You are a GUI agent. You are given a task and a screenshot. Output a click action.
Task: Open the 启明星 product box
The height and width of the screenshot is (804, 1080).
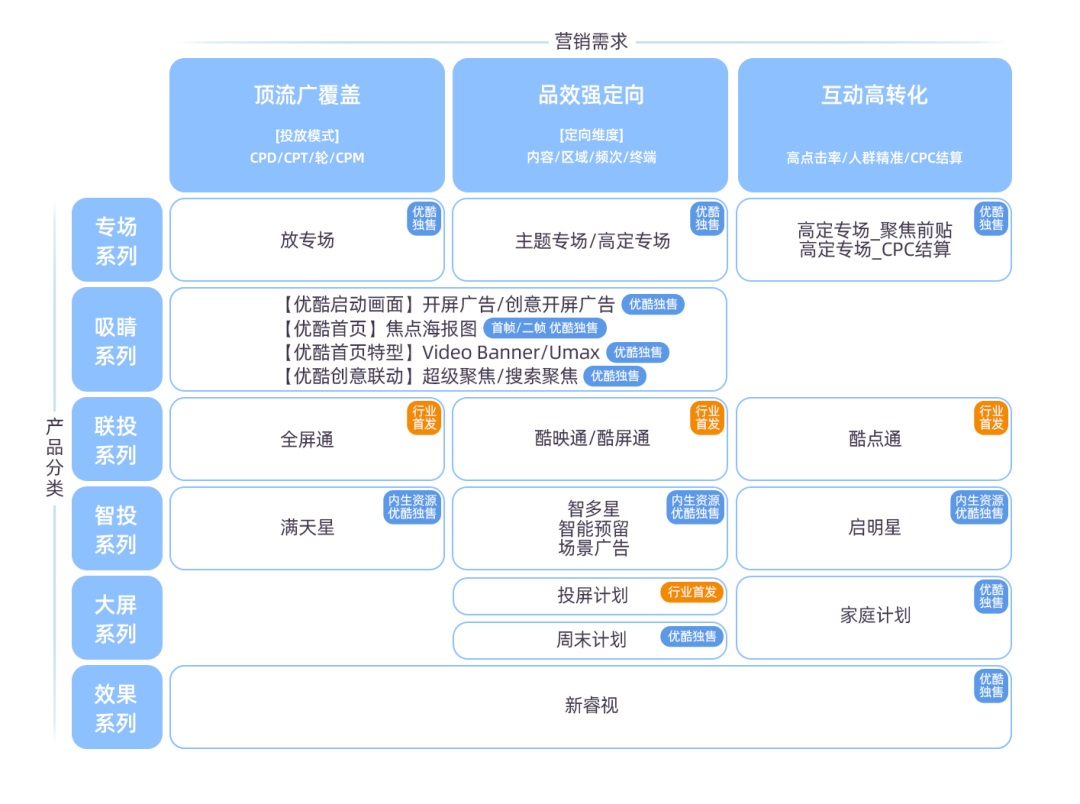click(x=874, y=528)
